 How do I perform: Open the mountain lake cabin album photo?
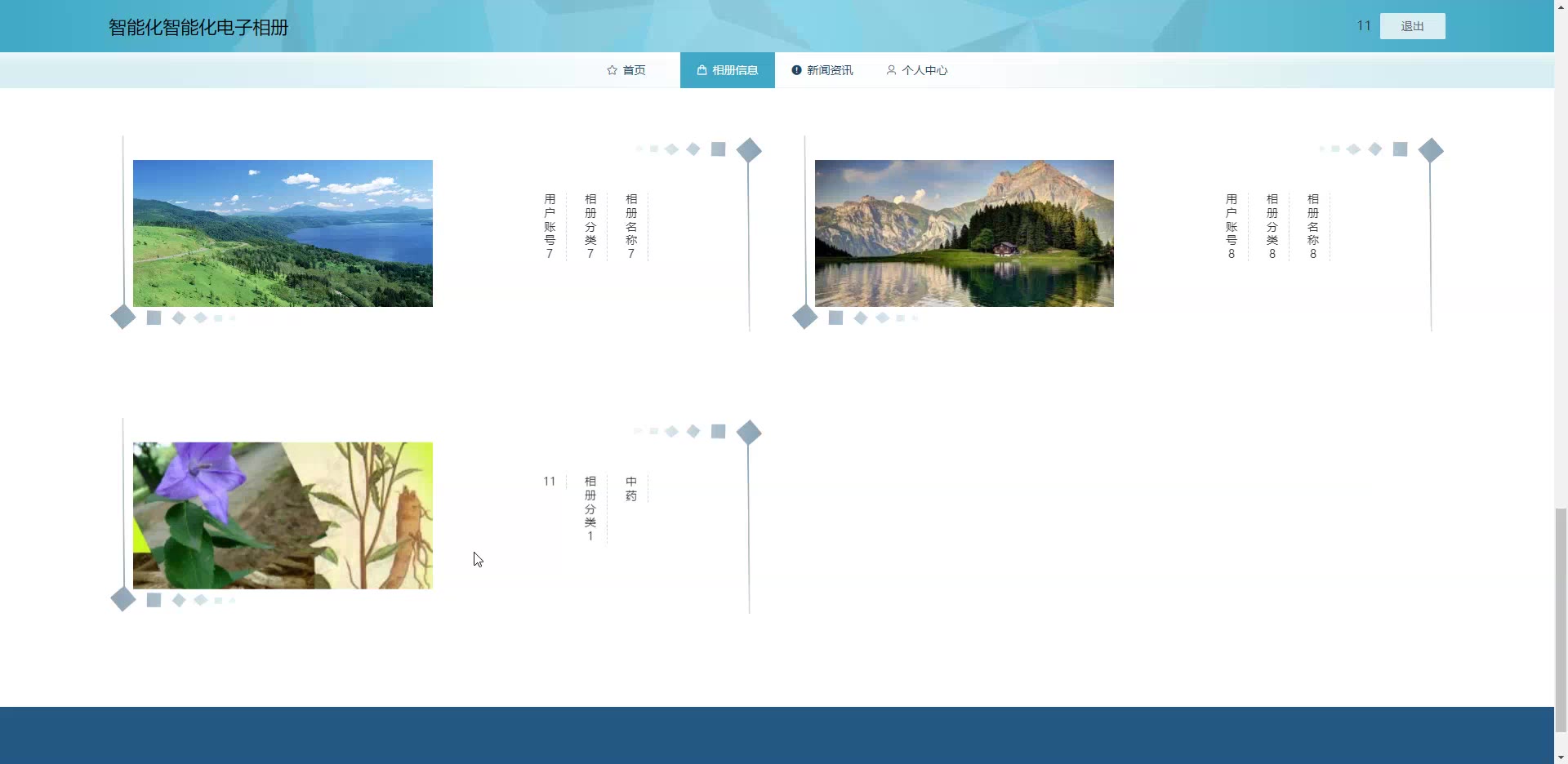[x=964, y=233]
